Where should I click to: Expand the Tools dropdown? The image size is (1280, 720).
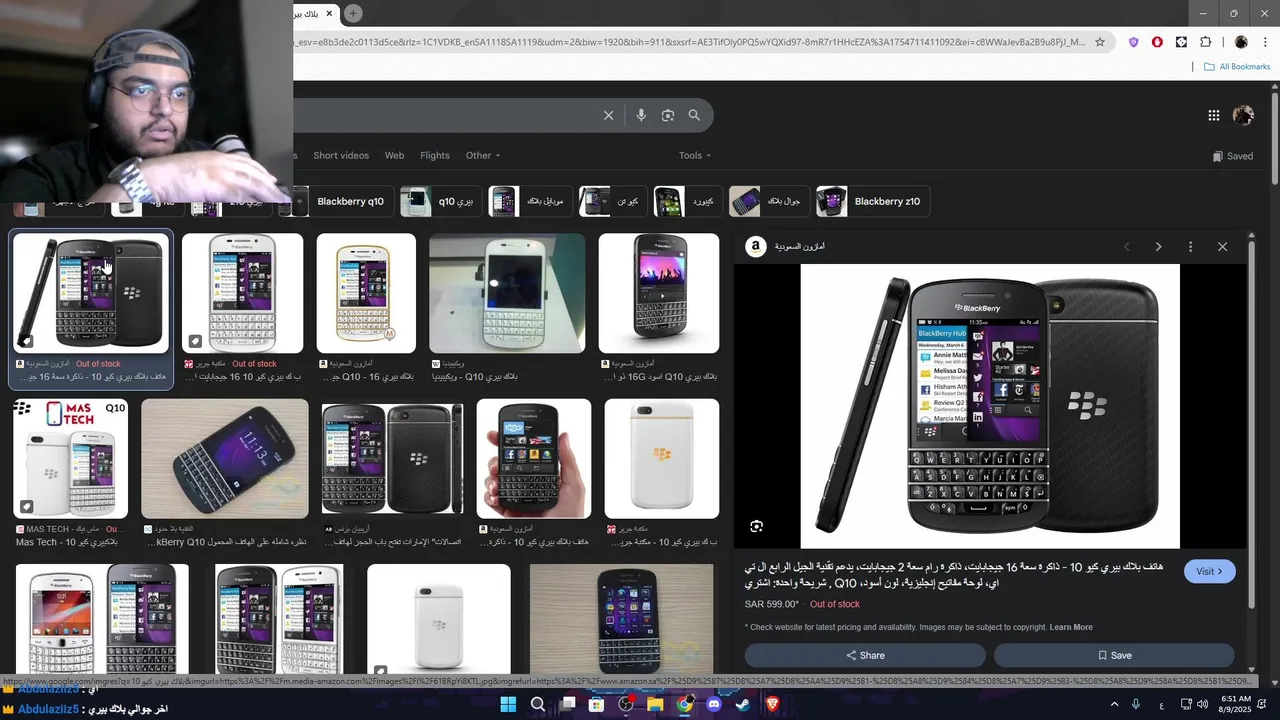[x=695, y=155]
